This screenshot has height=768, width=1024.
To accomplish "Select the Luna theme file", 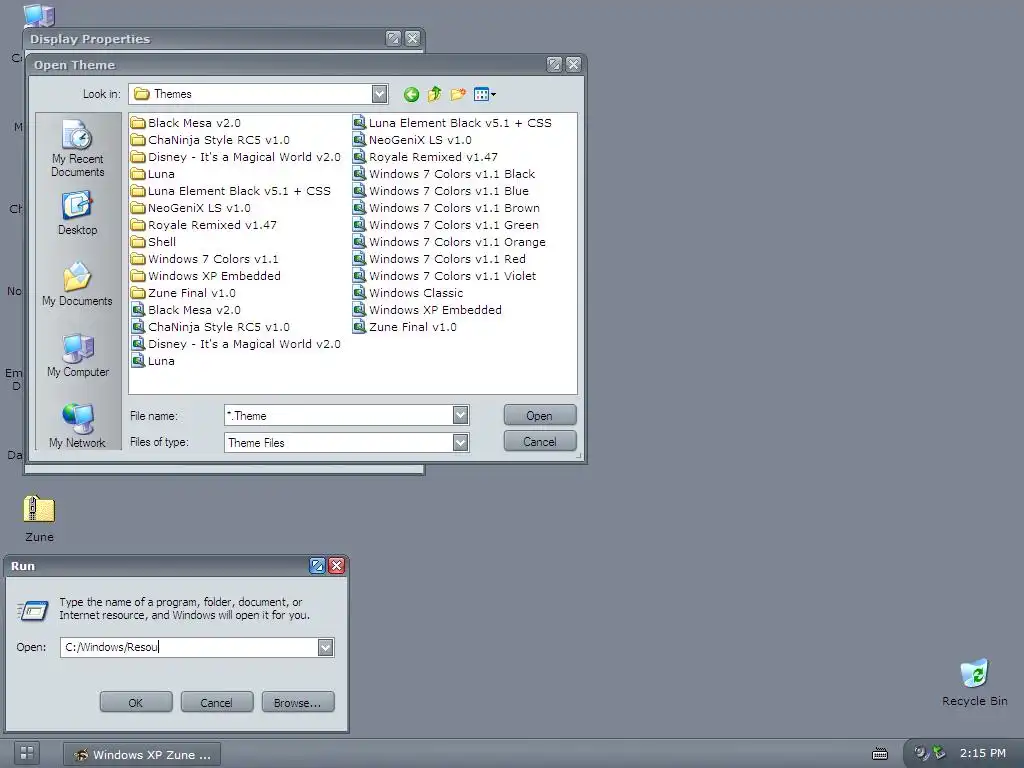I will 153,361.
